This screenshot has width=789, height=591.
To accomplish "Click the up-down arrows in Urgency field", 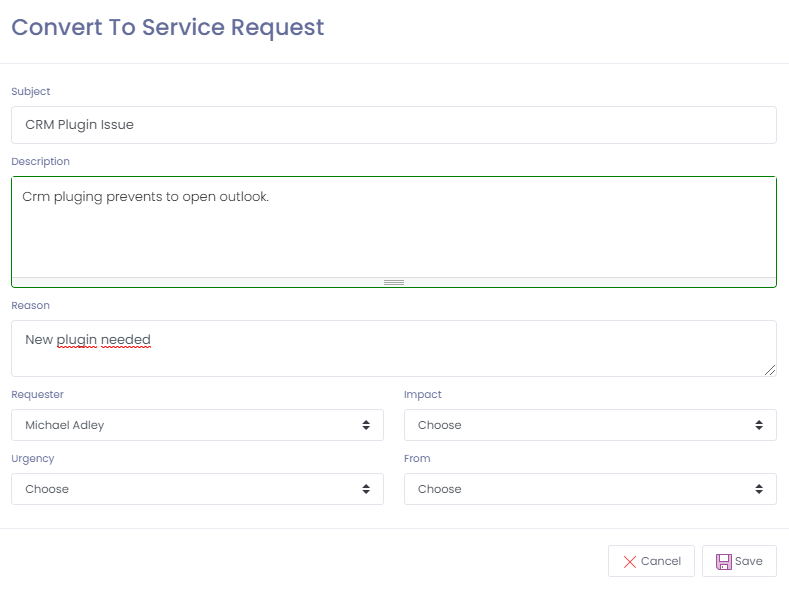I will (x=366, y=489).
